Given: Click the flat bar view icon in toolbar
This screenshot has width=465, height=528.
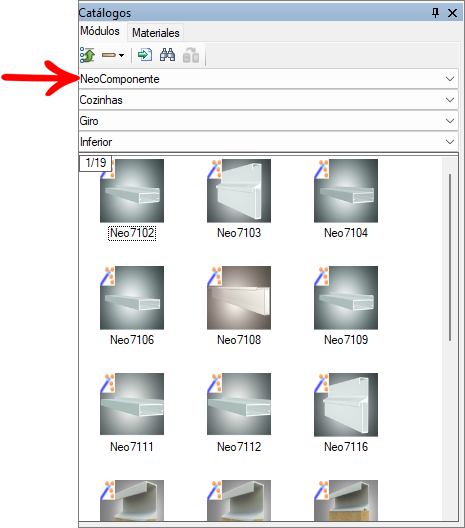Looking at the screenshot, I should click(109, 55).
